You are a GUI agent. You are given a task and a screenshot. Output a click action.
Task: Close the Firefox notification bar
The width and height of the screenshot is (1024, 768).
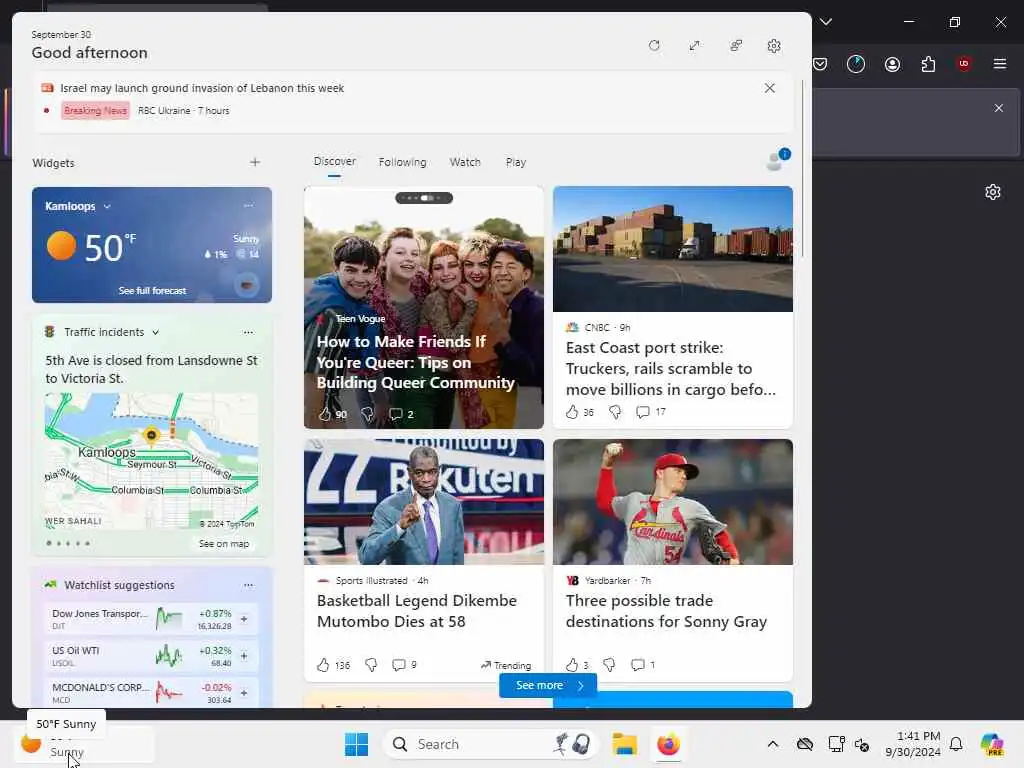pos(999,108)
